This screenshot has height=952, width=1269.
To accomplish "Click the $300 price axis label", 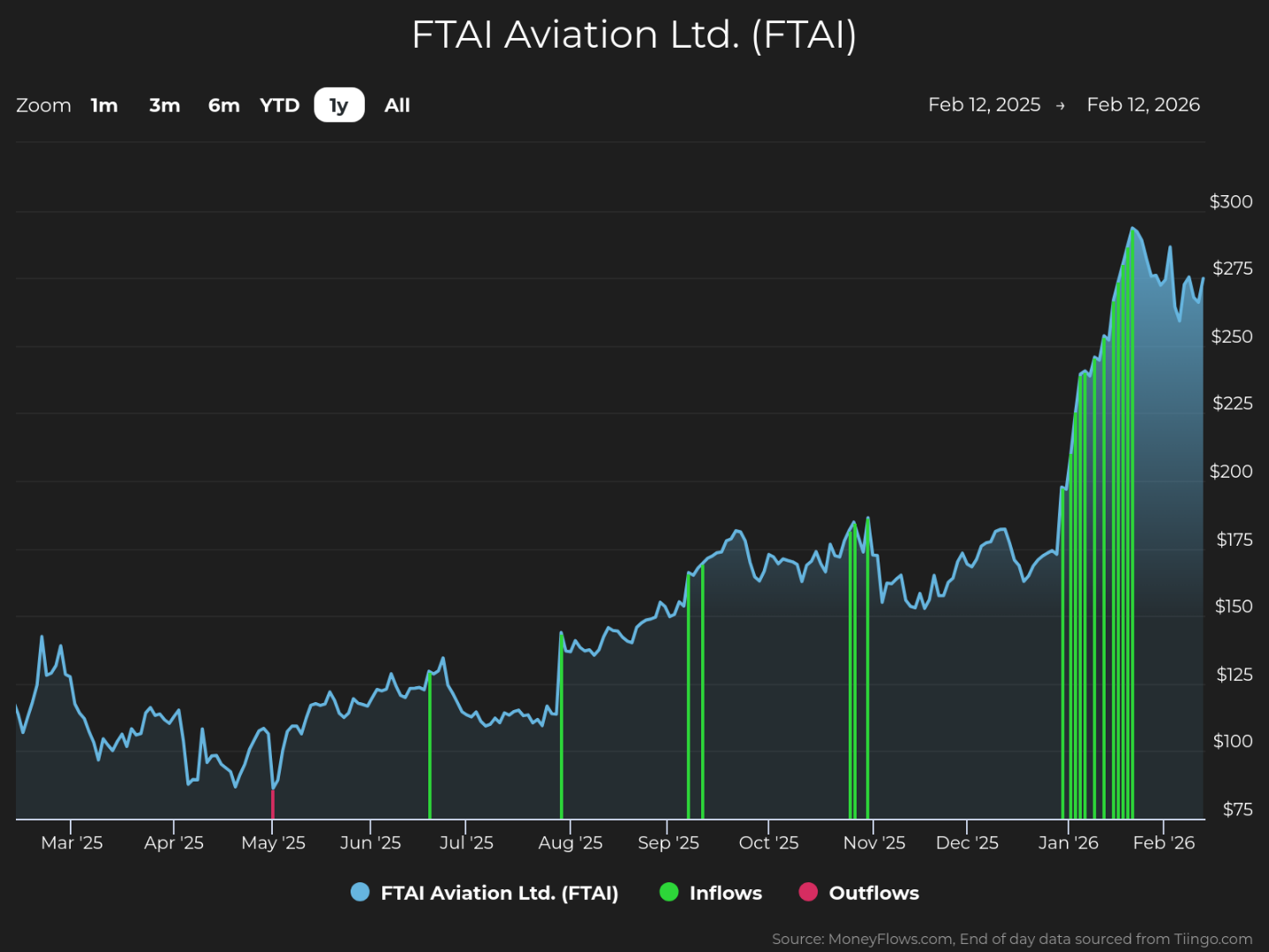I will coord(1231,201).
